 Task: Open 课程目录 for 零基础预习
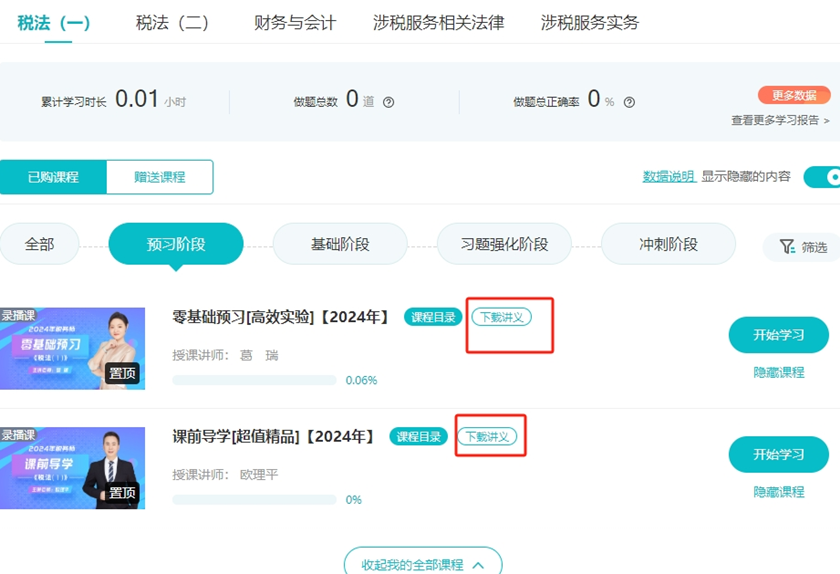[x=433, y=317]
